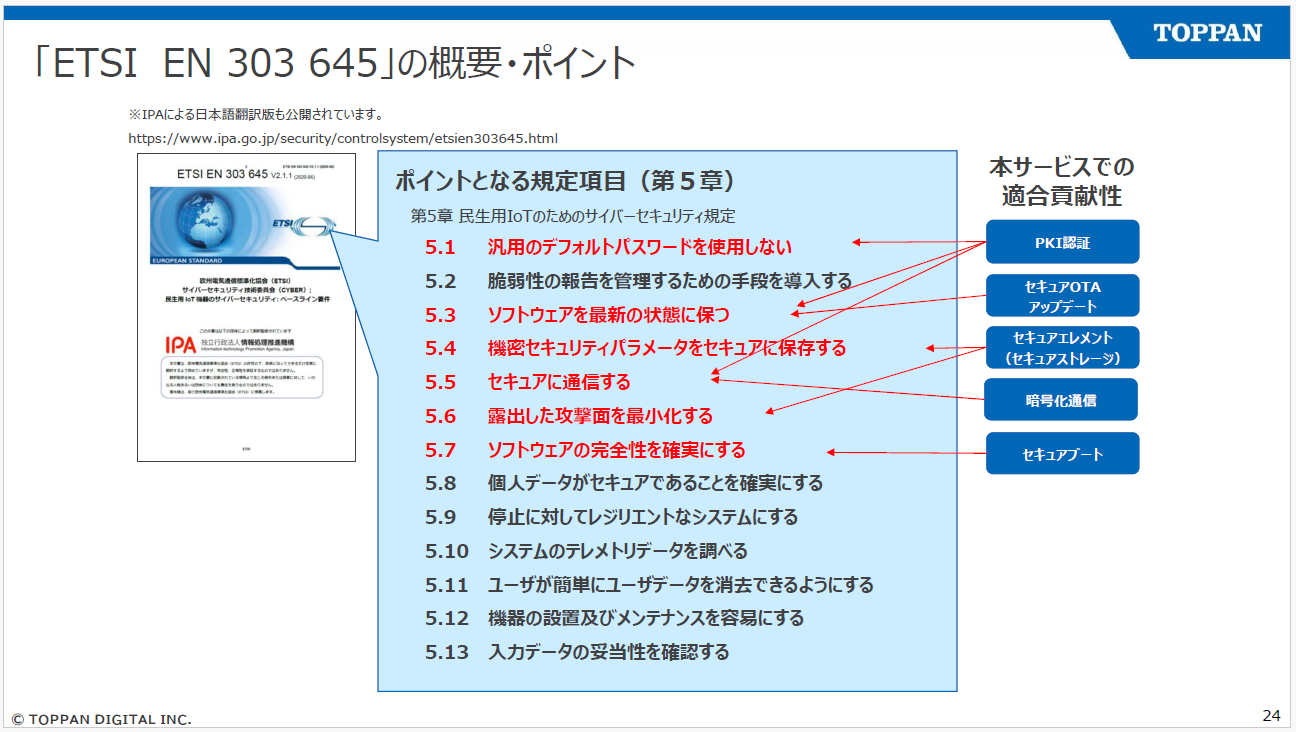The width and height of the screenshot is (1296, 732).
Task: Click item 5.8 個人データがセキュアであることを確実にする
Action: pyautogui.click(x=624, y=483)
